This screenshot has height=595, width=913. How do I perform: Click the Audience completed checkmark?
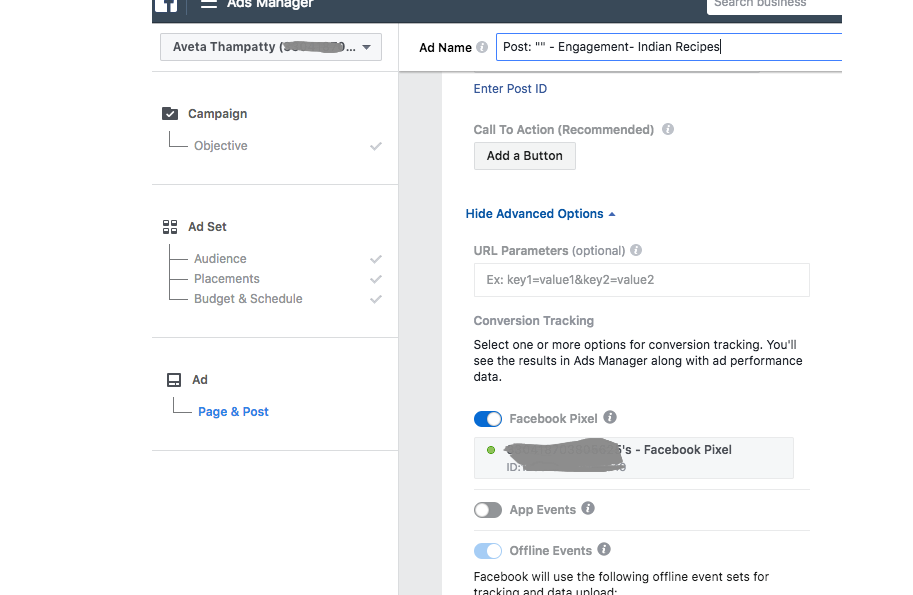coord(376,258)
